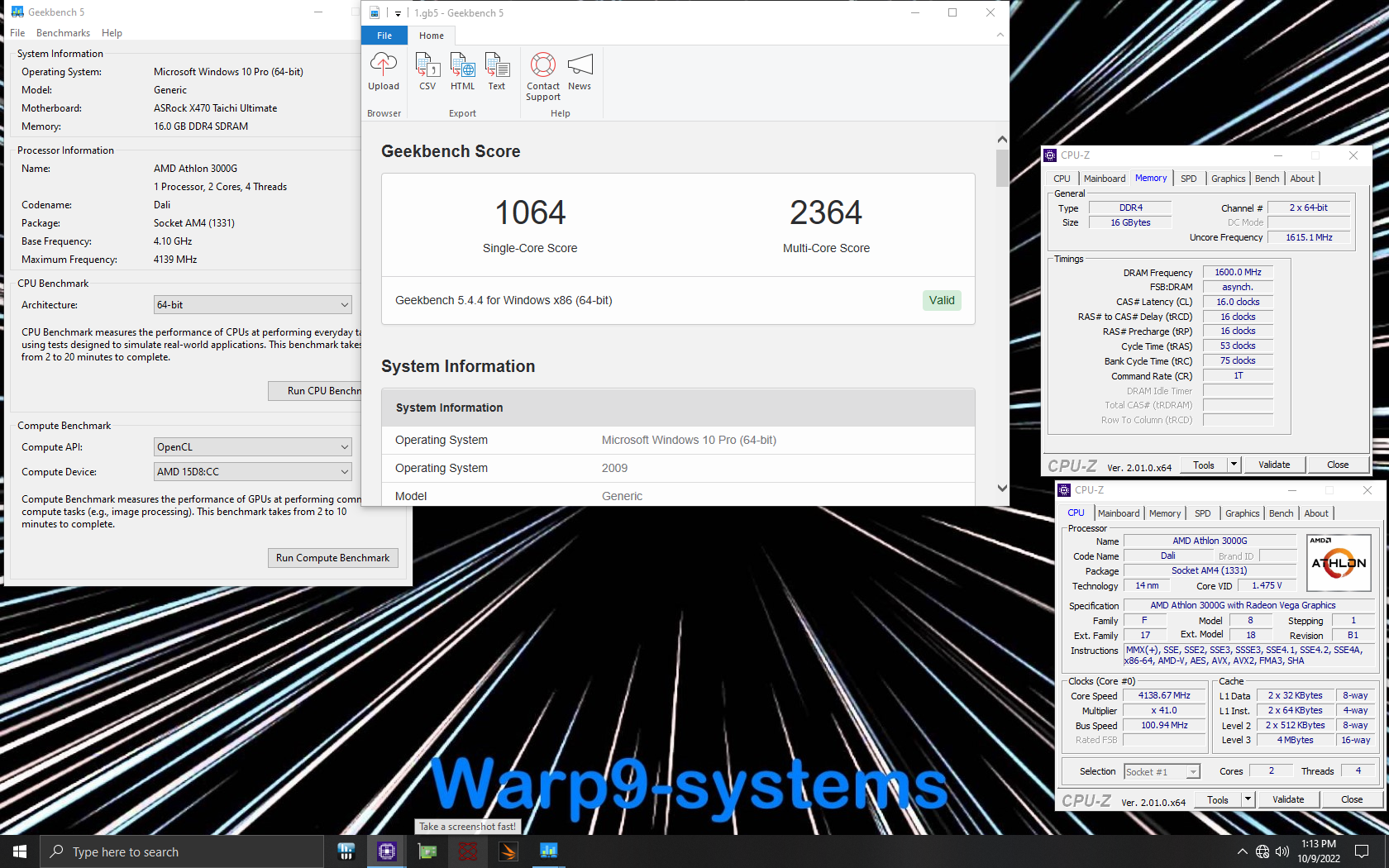The image size is (1389, 868).
Task: Click the Upload cloud icon in ribbon
Action: (x=384, y=64)
